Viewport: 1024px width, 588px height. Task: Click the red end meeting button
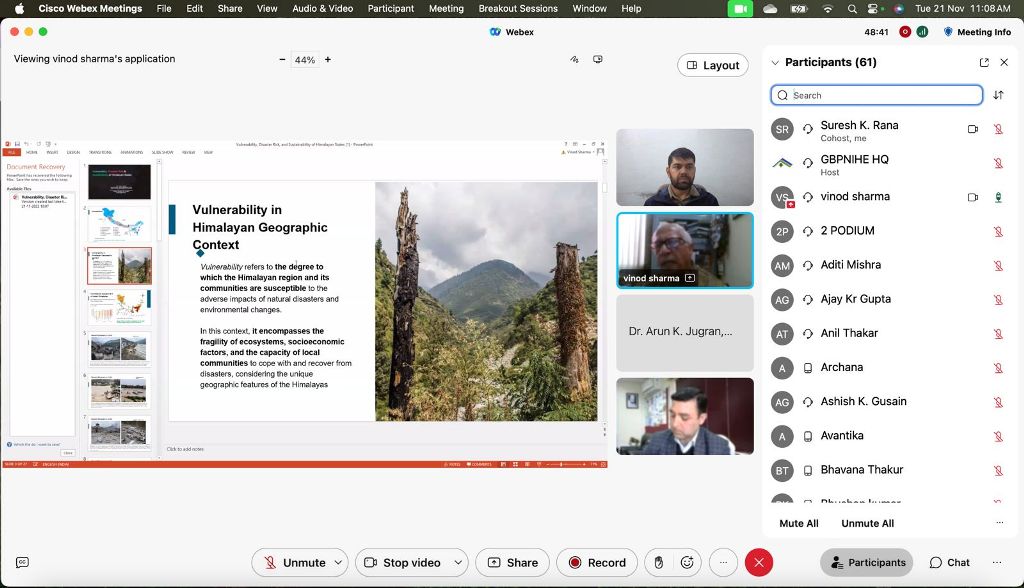click(x=759, y=562)
